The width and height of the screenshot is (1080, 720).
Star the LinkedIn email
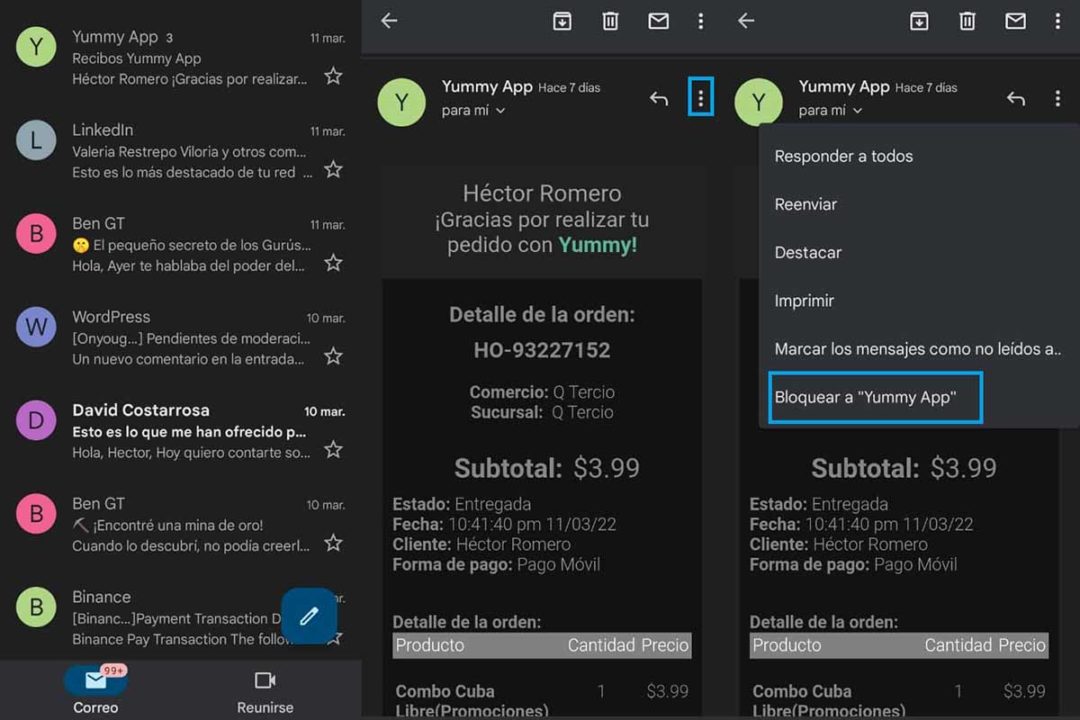333,169
